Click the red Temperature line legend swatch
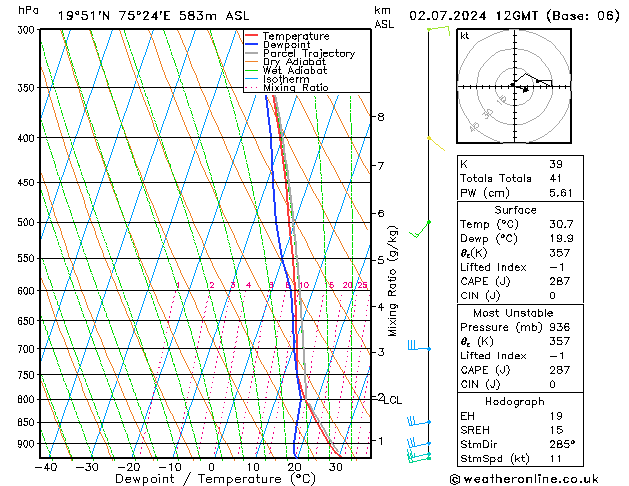 tap(251, 36)
